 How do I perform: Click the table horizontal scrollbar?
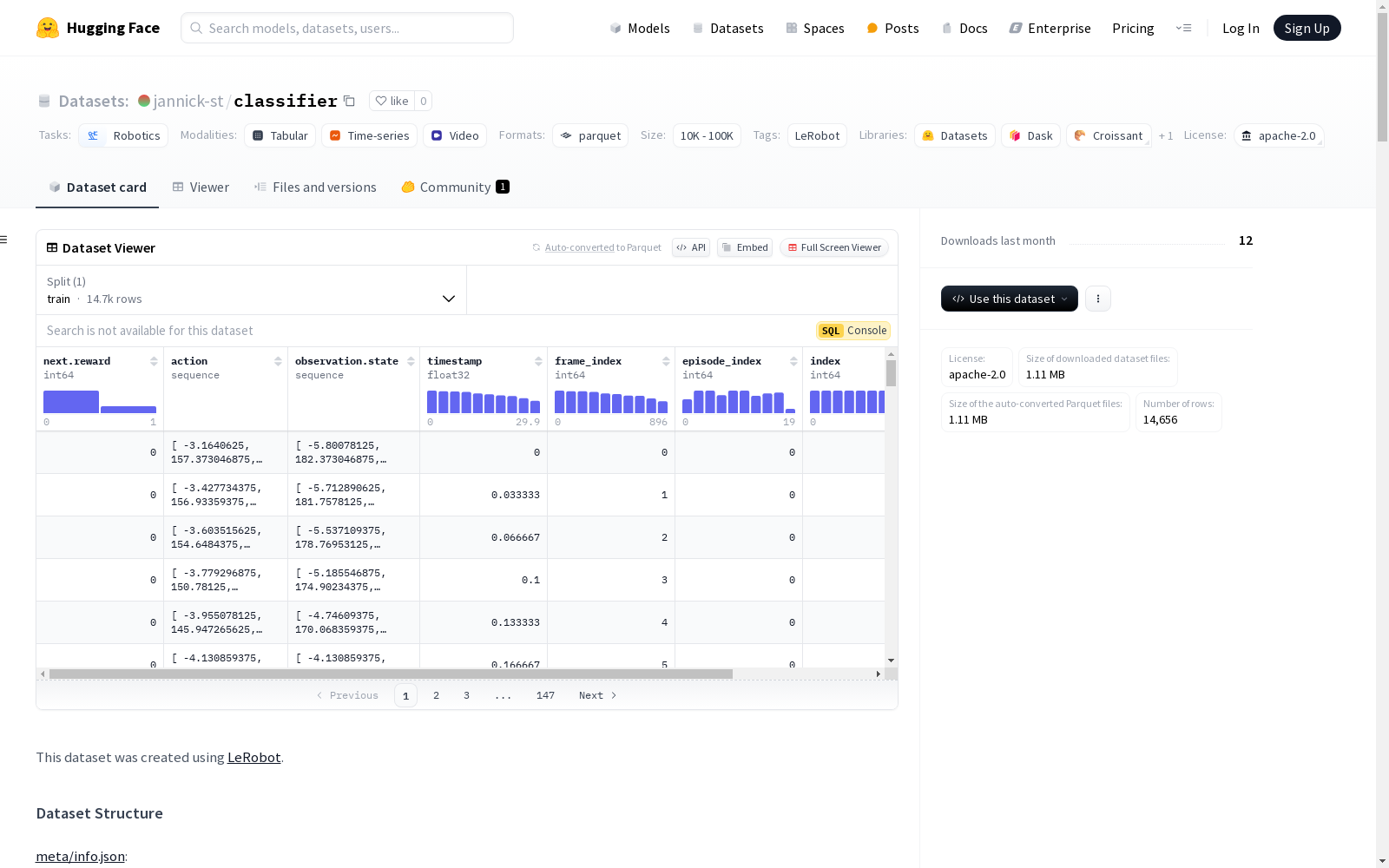coord(391,674)
